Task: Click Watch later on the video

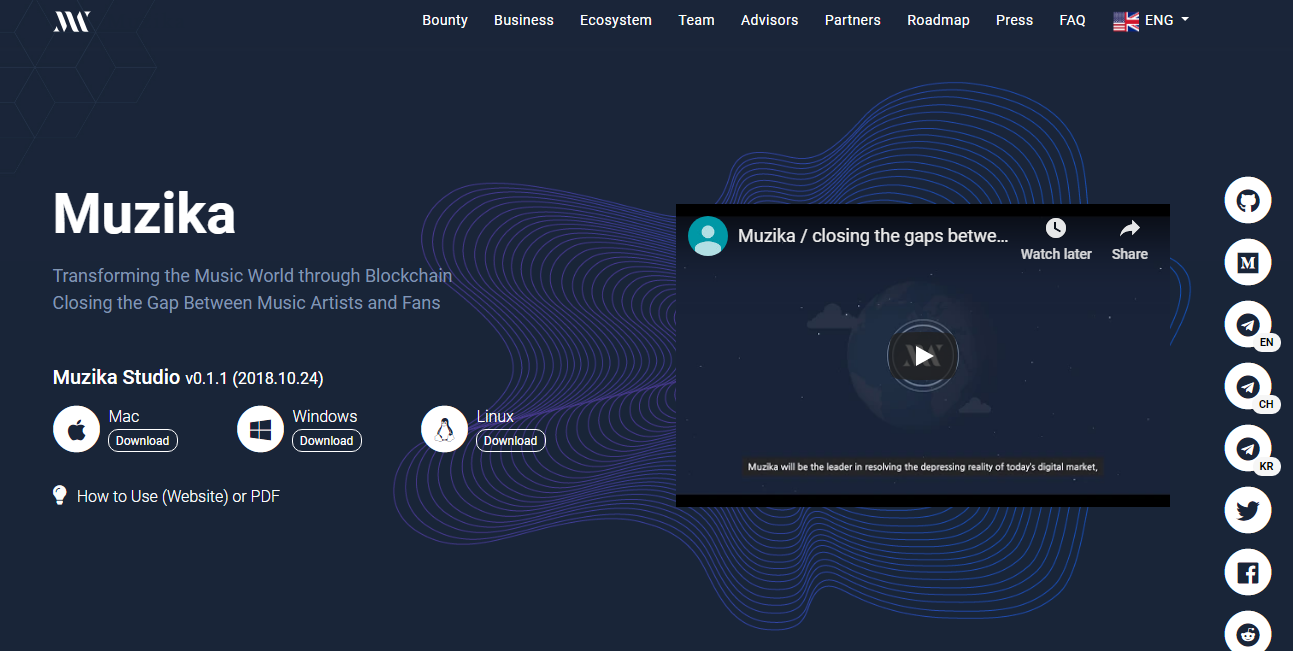Action: [1055, 240]
